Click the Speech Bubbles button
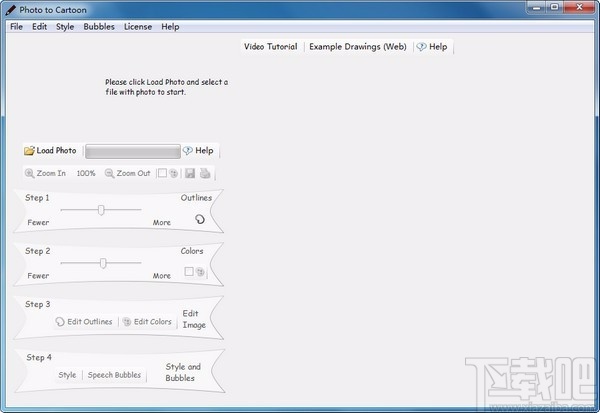The height and width of the screenshot is (413, 600). coord(114,375)
